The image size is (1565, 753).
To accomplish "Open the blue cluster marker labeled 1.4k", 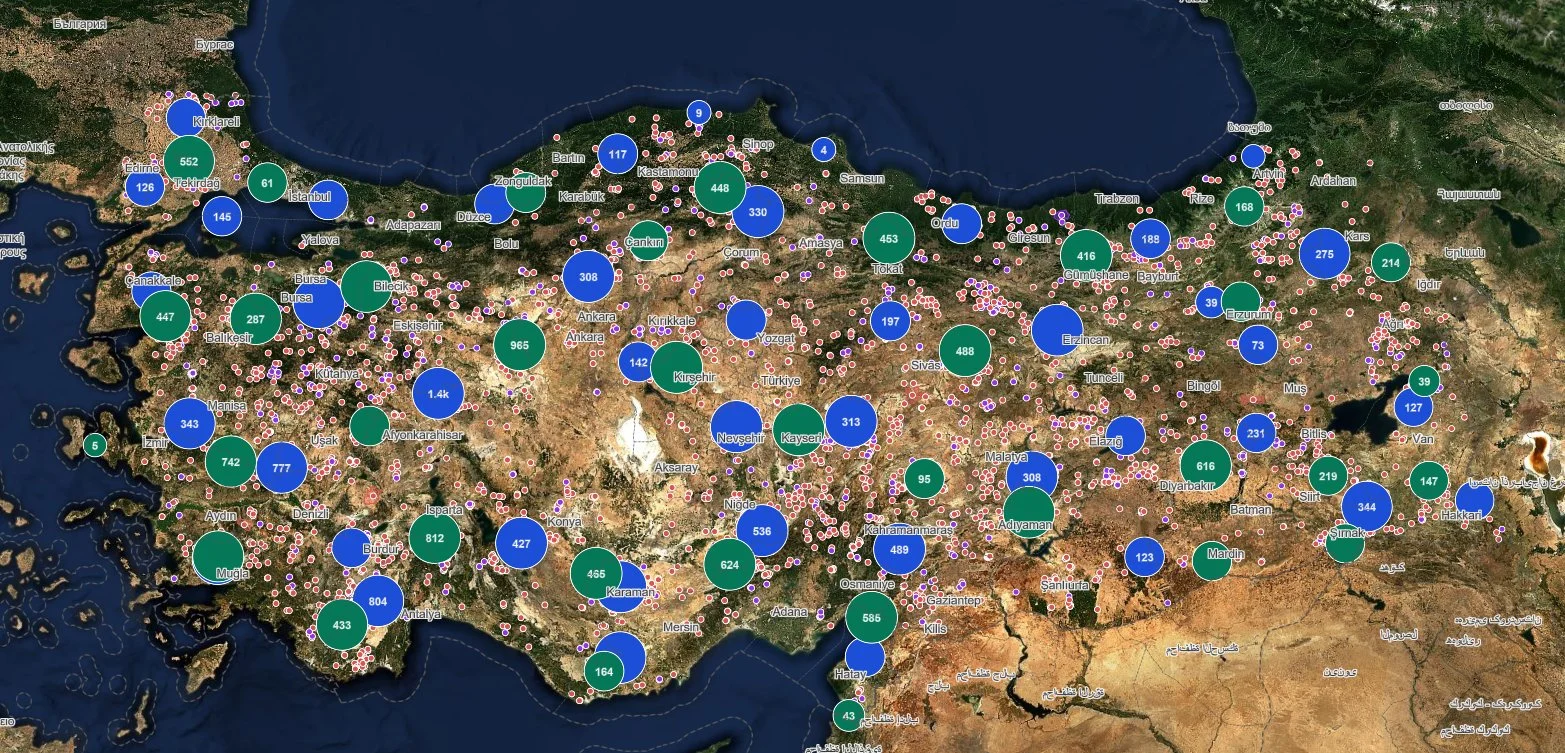I will click(x=438, y=394).
